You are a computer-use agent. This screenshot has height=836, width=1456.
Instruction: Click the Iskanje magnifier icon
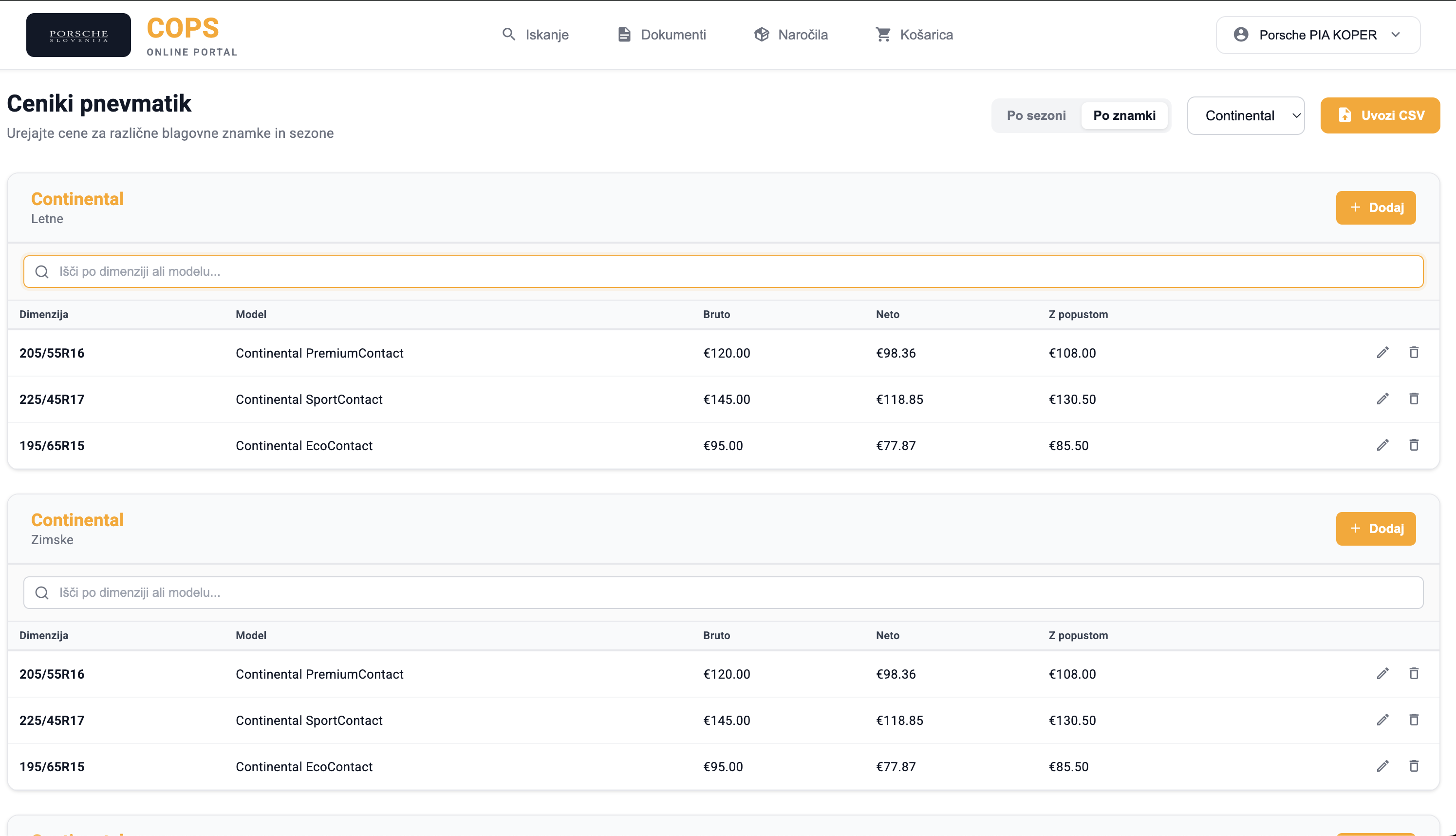(508, 35)
